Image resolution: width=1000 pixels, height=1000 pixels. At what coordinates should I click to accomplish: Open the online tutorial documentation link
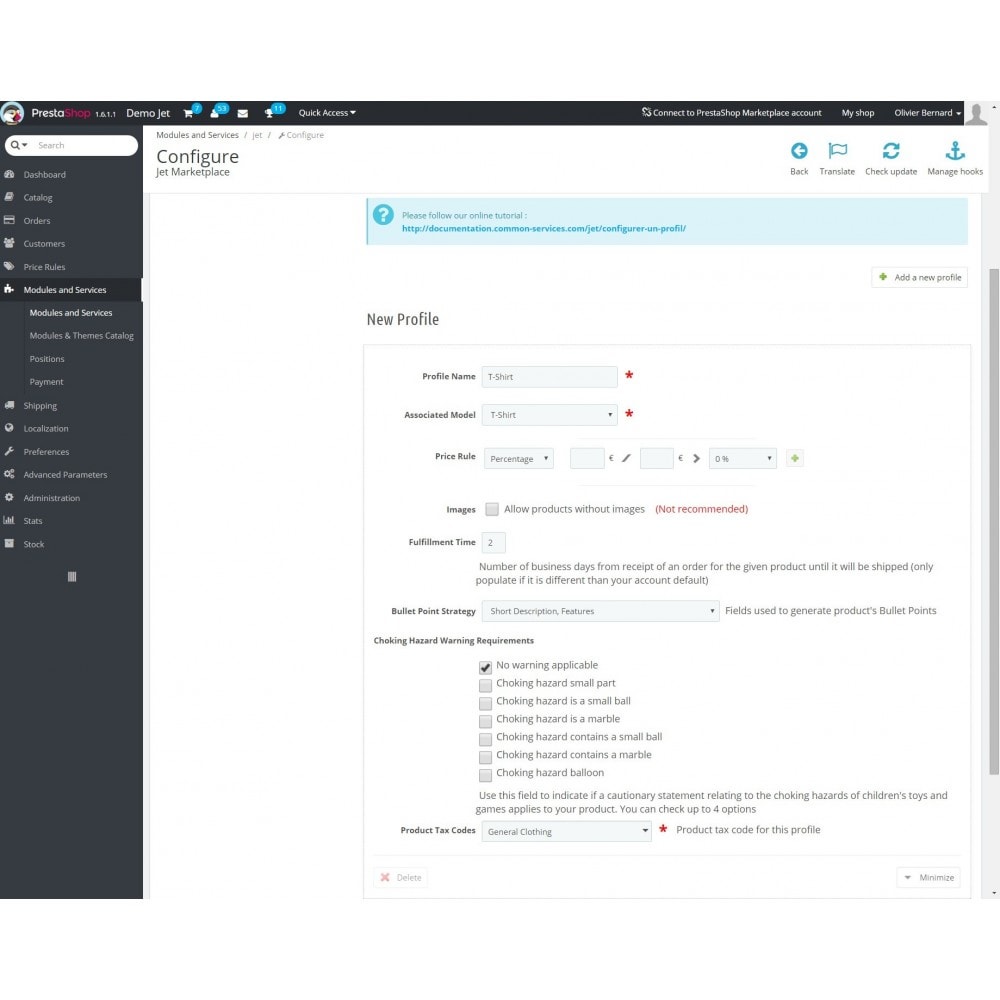(543, 228)
